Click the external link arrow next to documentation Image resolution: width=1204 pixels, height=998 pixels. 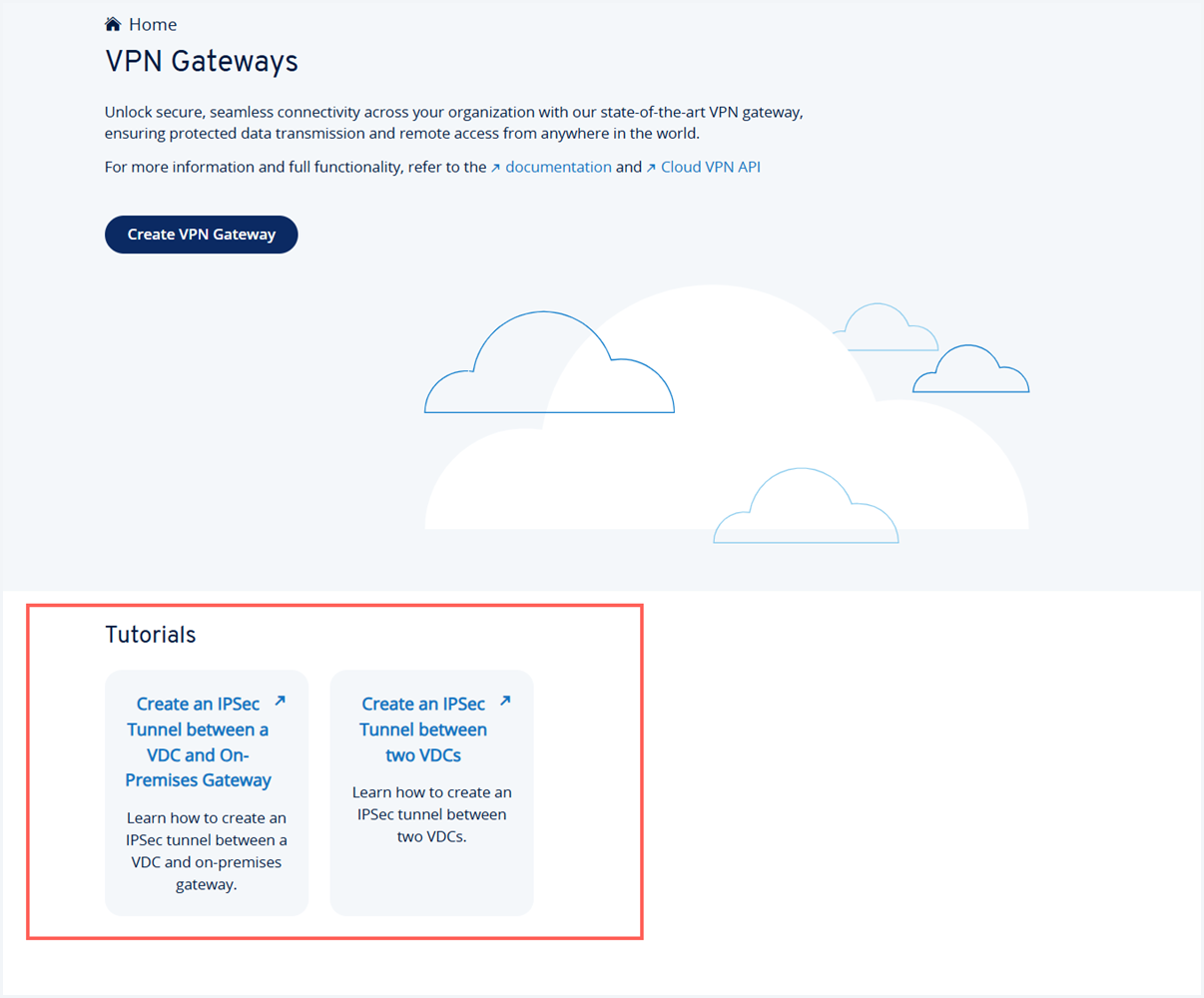coord(495,166)
